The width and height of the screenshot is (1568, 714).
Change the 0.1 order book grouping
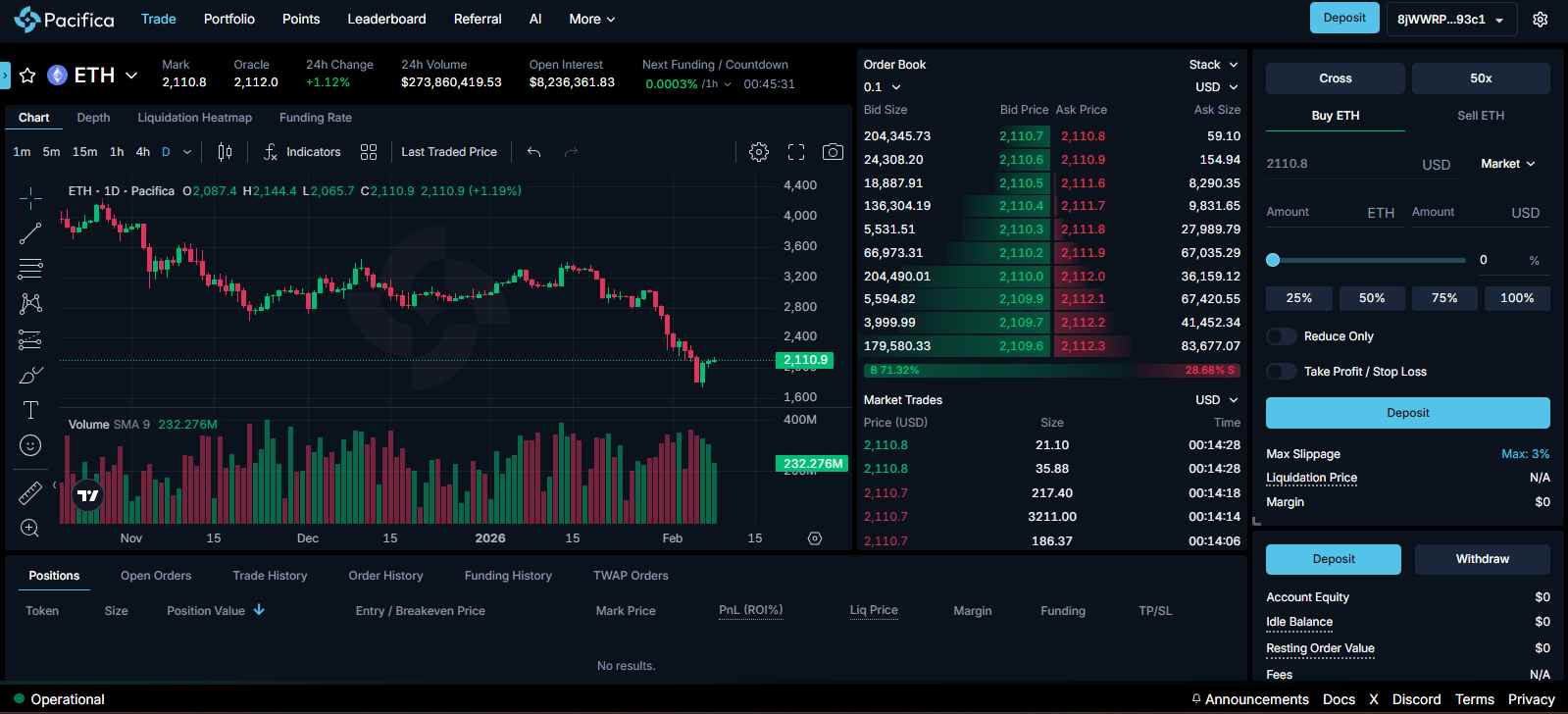[882, 87]
